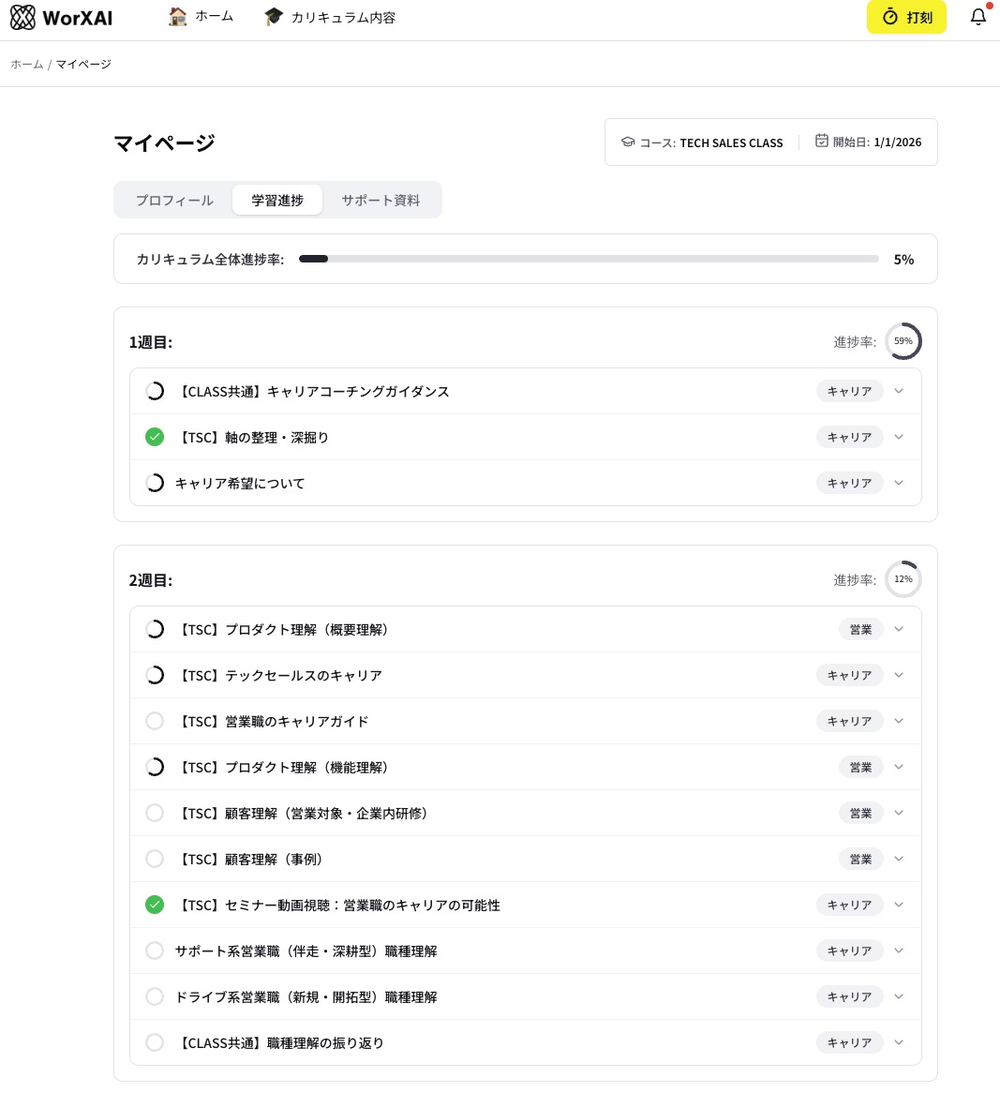Expand 営業職のキャリアガイド chevron

(899, 721)
